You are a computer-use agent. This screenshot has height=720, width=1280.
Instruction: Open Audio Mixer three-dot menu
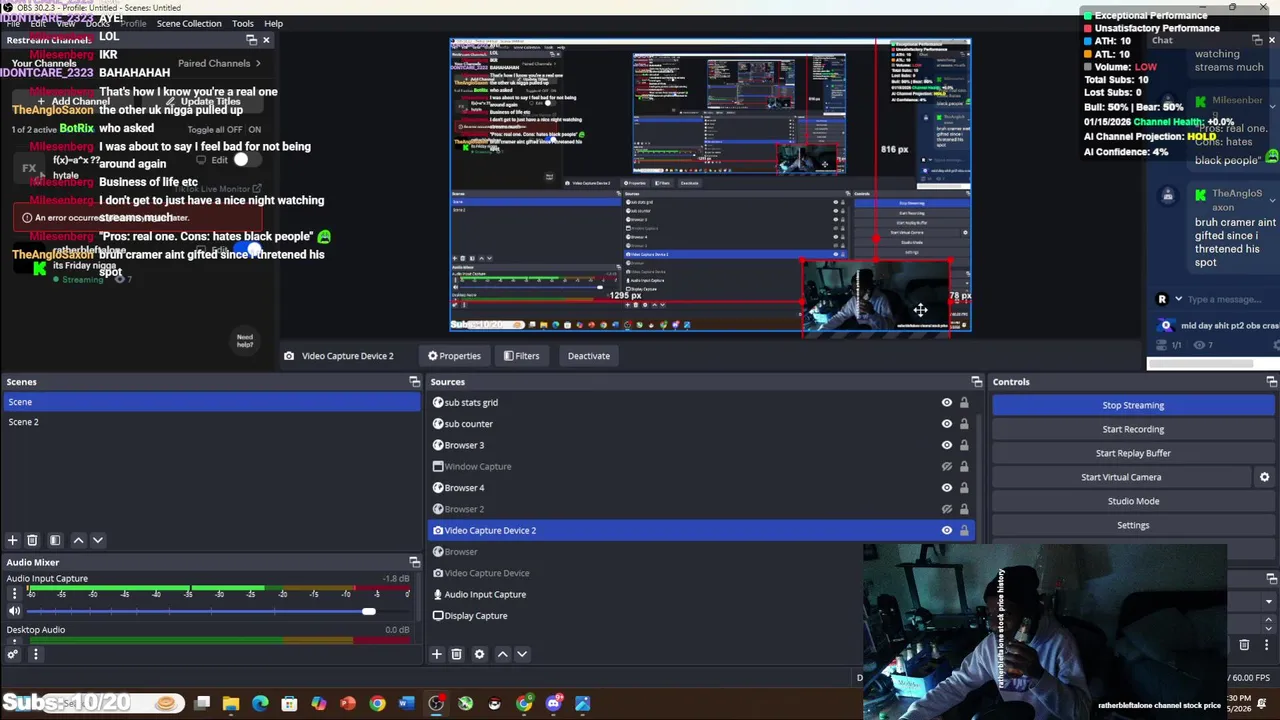point(35,655)
